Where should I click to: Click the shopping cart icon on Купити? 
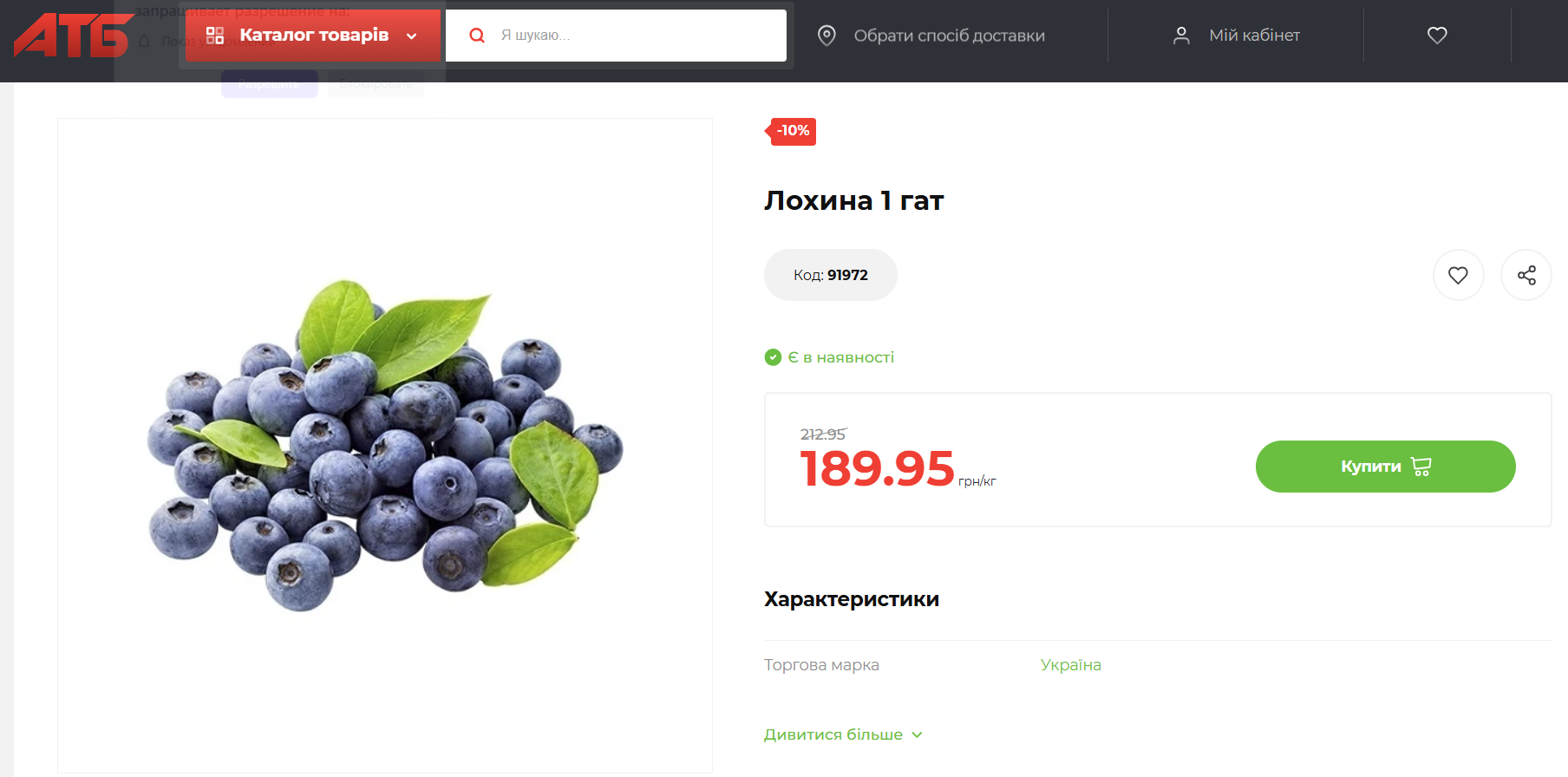[x=1421, y=467]
